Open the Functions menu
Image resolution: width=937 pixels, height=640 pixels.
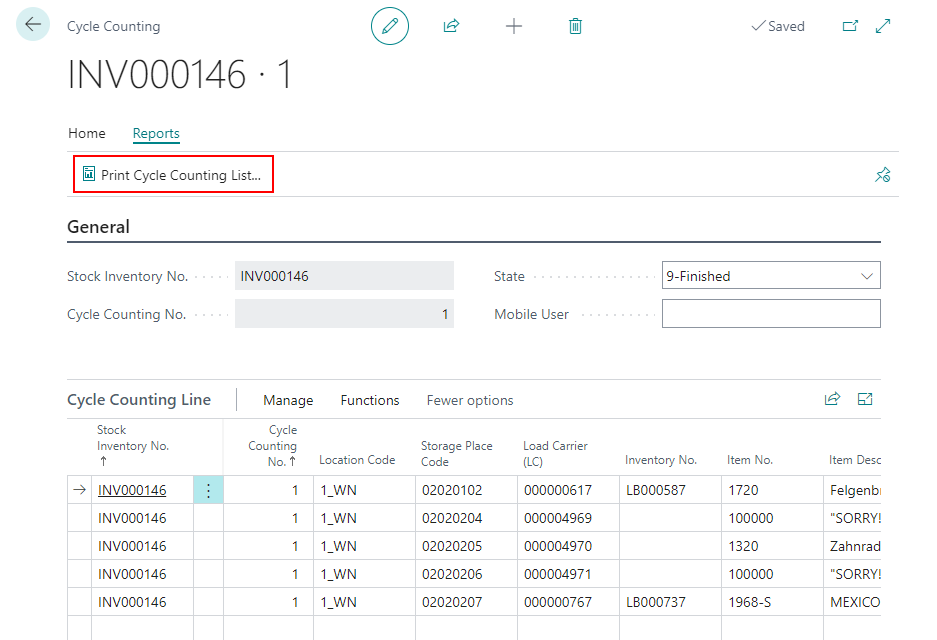[370, 400]
